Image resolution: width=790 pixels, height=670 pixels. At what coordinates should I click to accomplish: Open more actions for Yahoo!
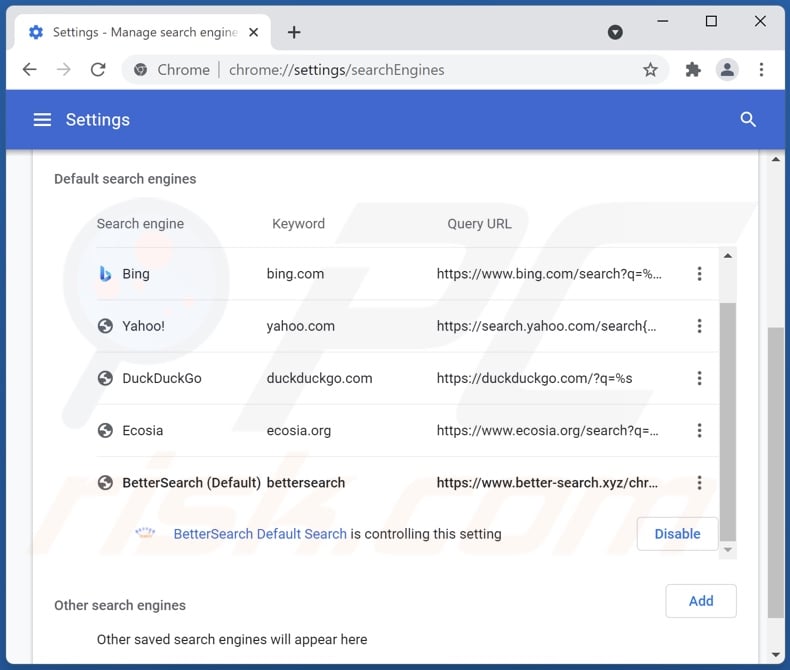pos(699,326)
